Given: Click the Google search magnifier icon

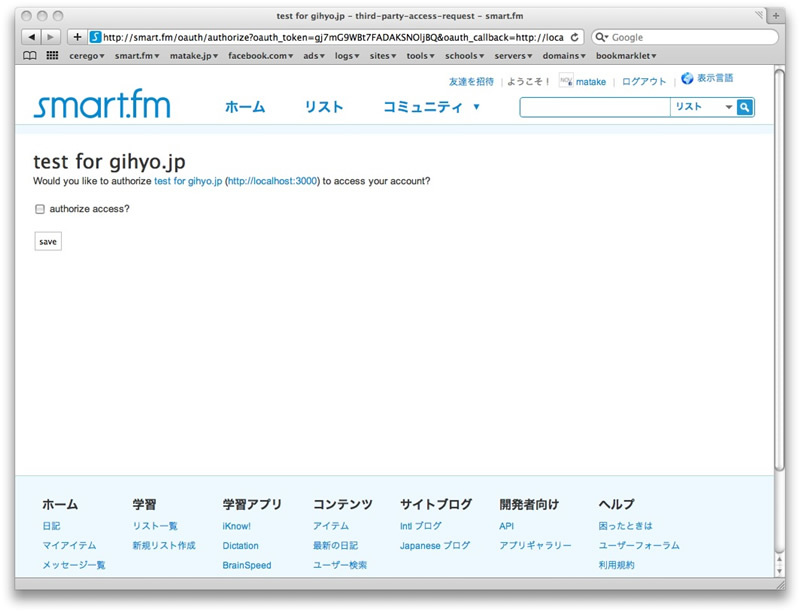Looking at the screenshot, I should [601, 37].
